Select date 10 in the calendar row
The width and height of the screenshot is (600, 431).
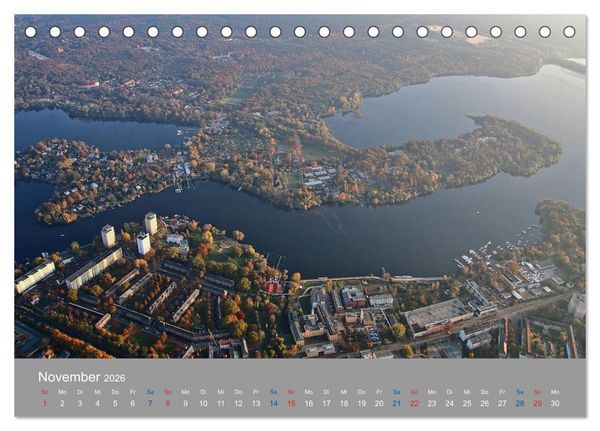point(203,403)
